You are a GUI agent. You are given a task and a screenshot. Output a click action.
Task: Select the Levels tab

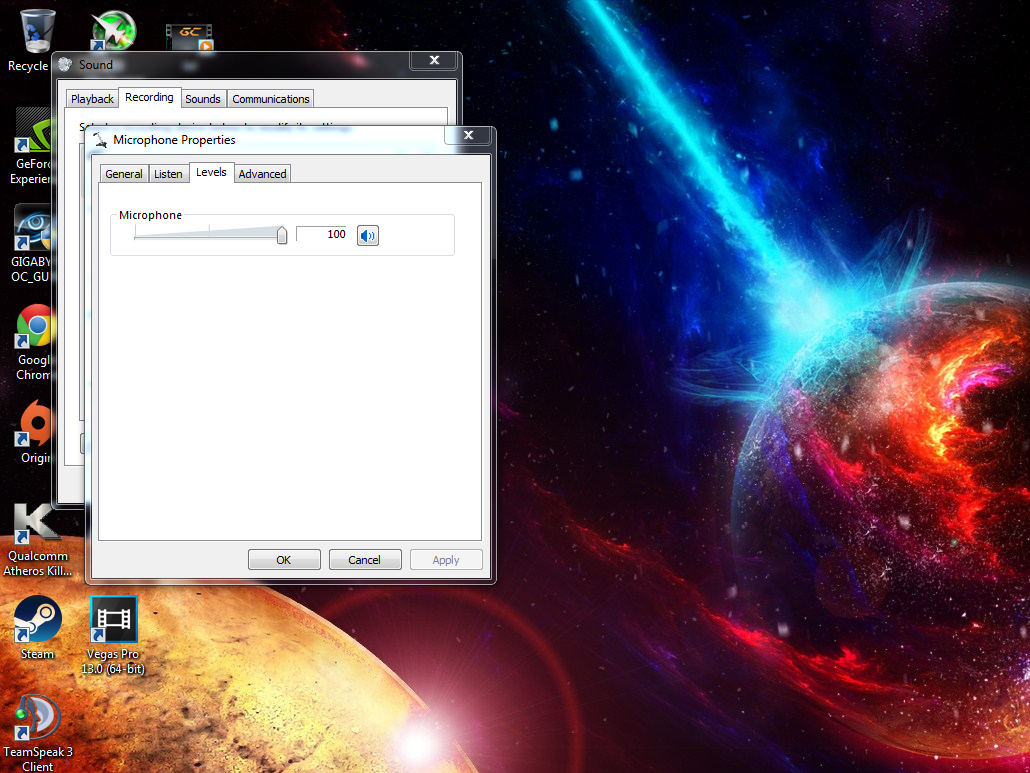pyautogui.click(x=212, y=172)
